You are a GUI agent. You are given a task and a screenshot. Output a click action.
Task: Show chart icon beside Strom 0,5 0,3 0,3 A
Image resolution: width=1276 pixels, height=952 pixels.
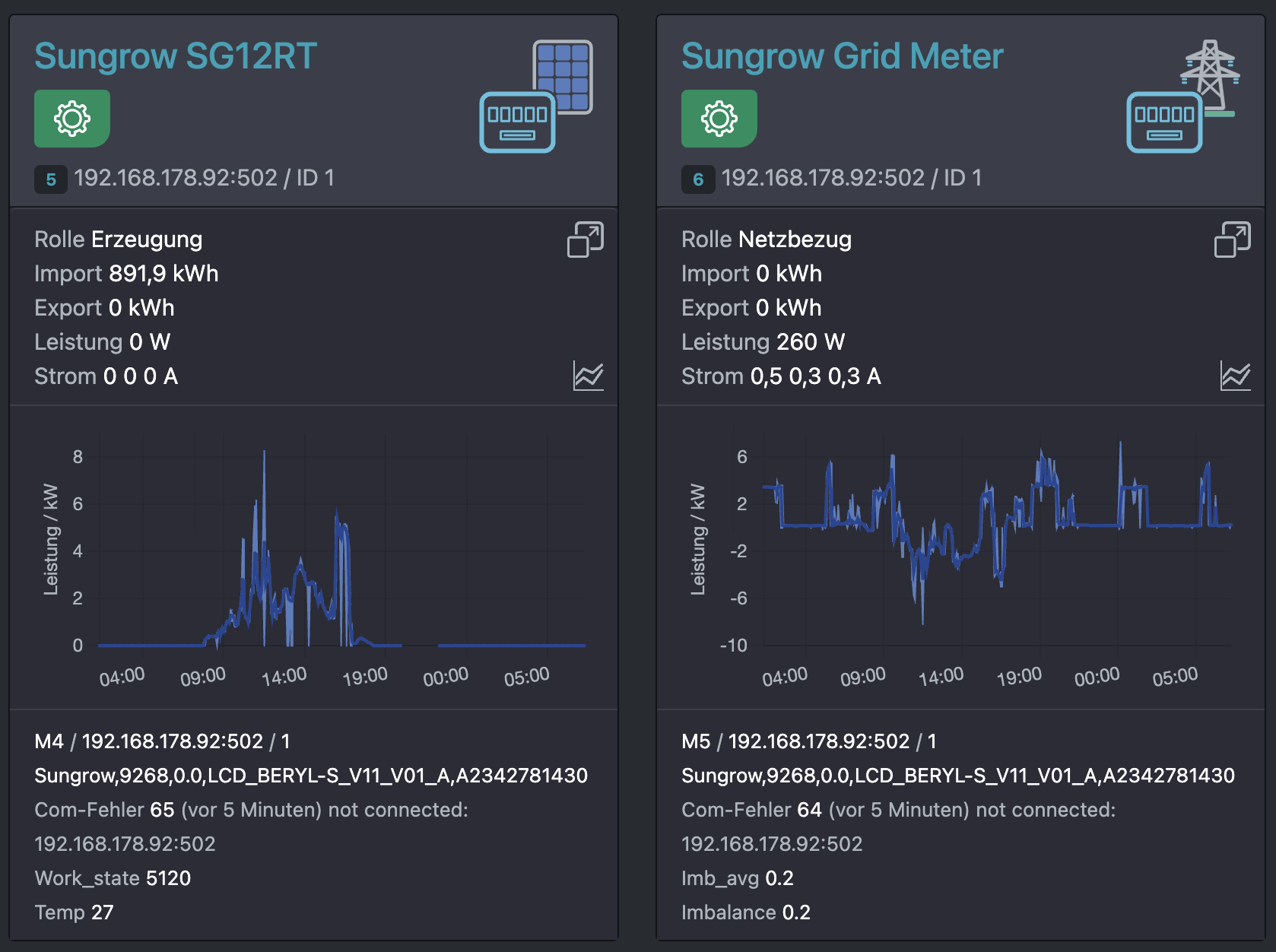(1236, 376)
